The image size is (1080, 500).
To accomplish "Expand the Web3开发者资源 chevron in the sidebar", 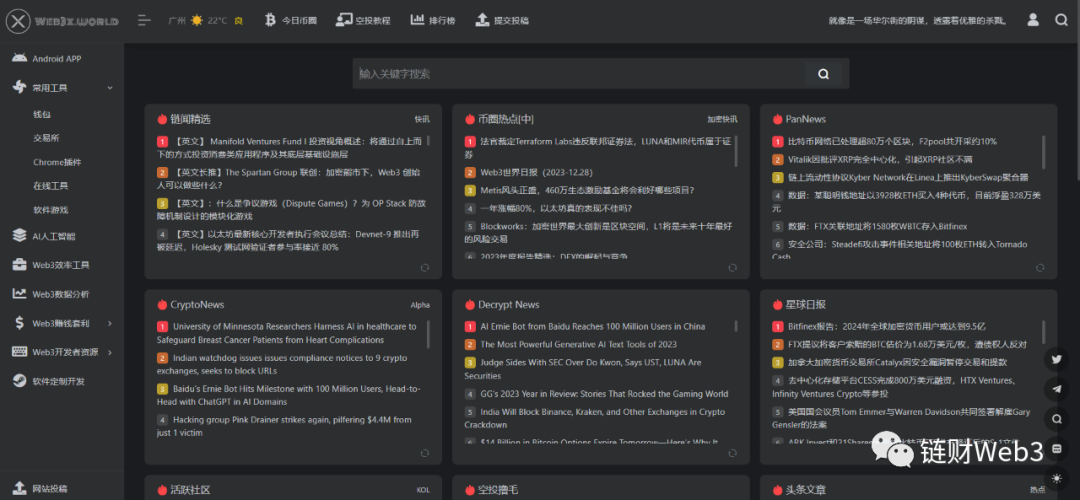I will [110, 352].
